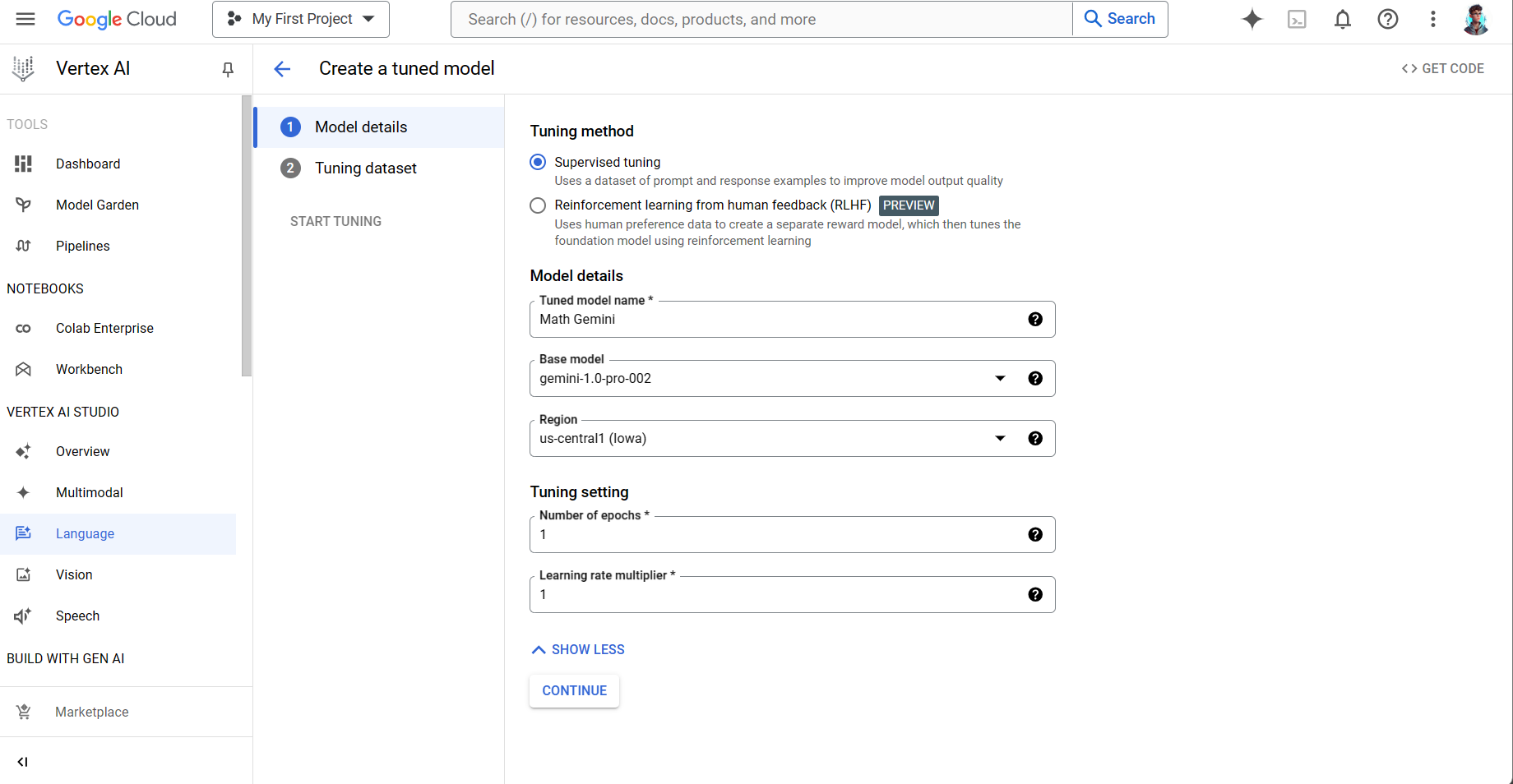This screenshot has width=1513, height=784.
Task: Collapse advanced options with Show Less
Action: click(x=578, y=650)
